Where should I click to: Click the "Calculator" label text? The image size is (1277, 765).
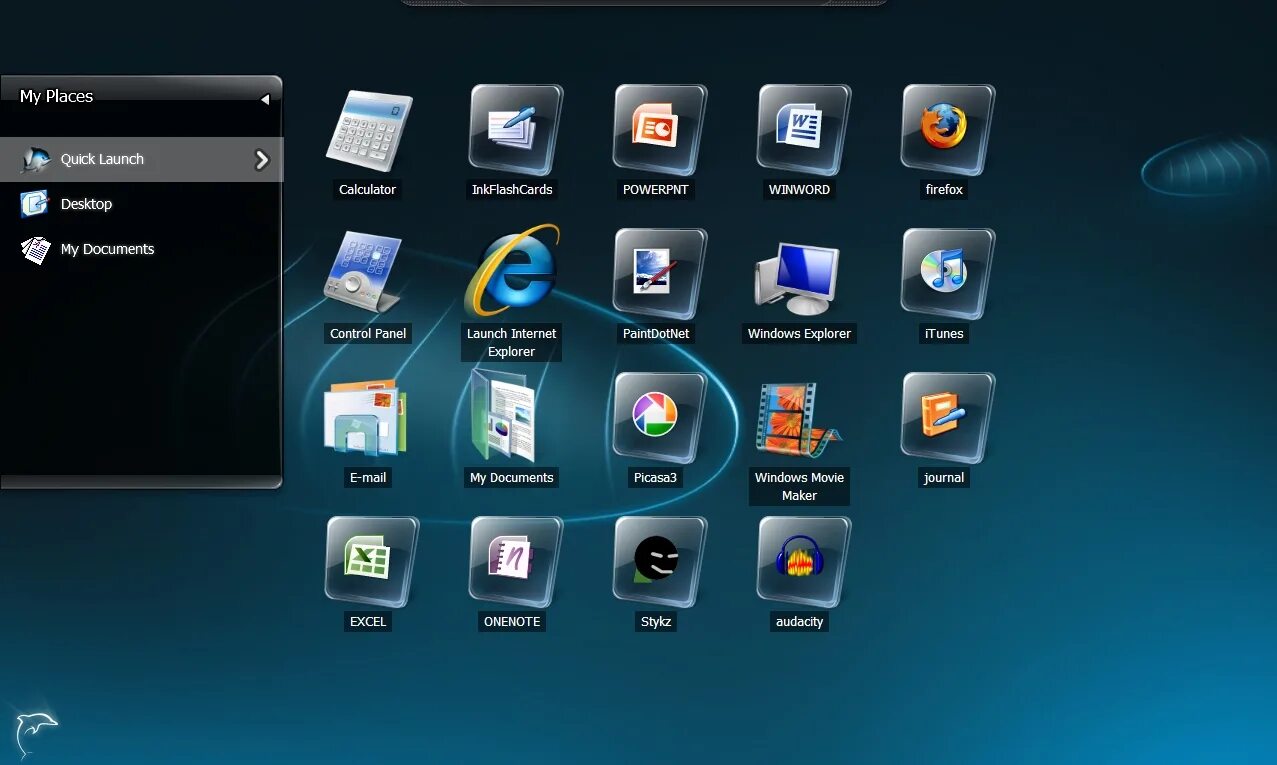(x=368, y=189)
